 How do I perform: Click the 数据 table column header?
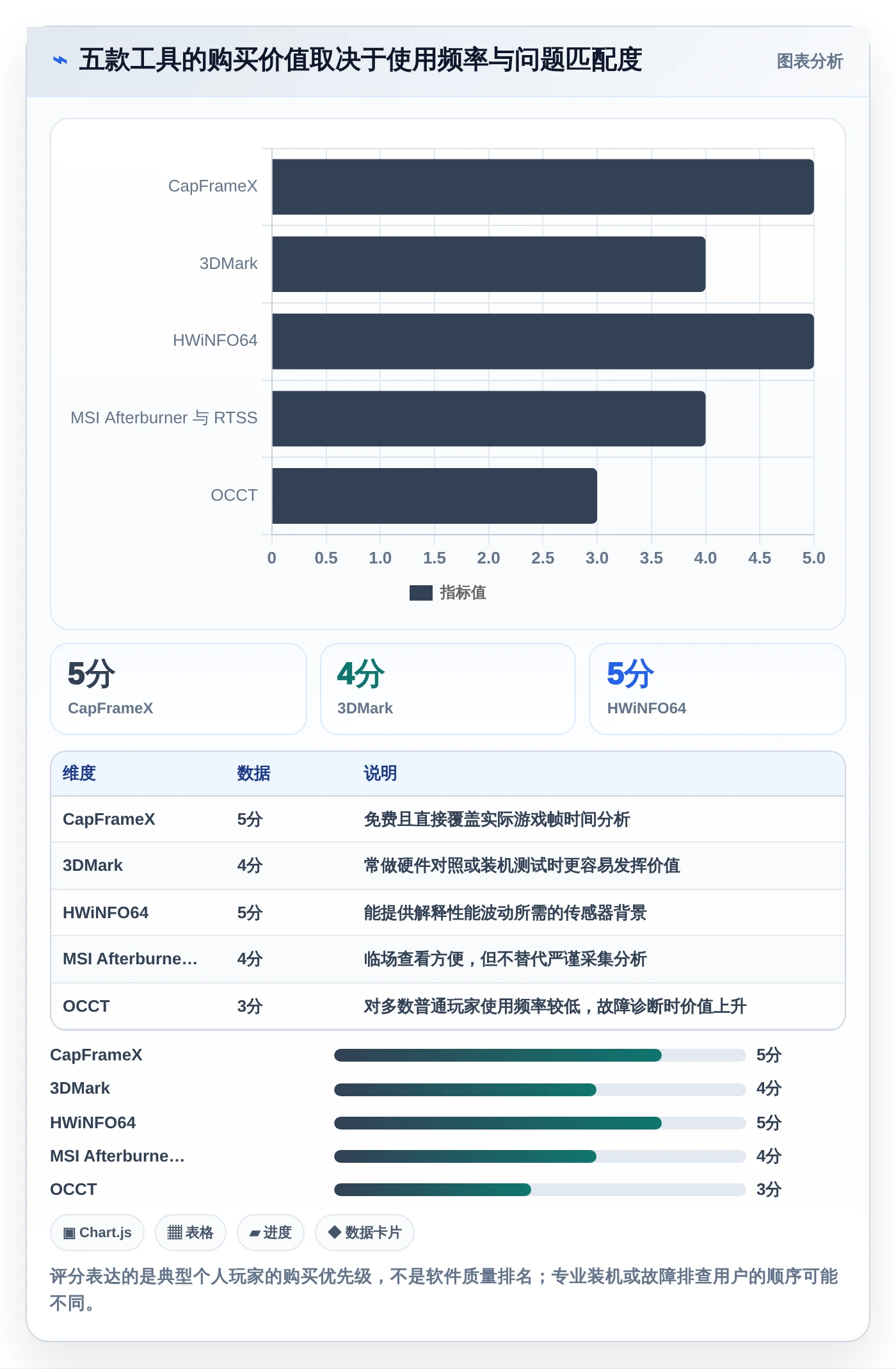(x=253, y=774)
